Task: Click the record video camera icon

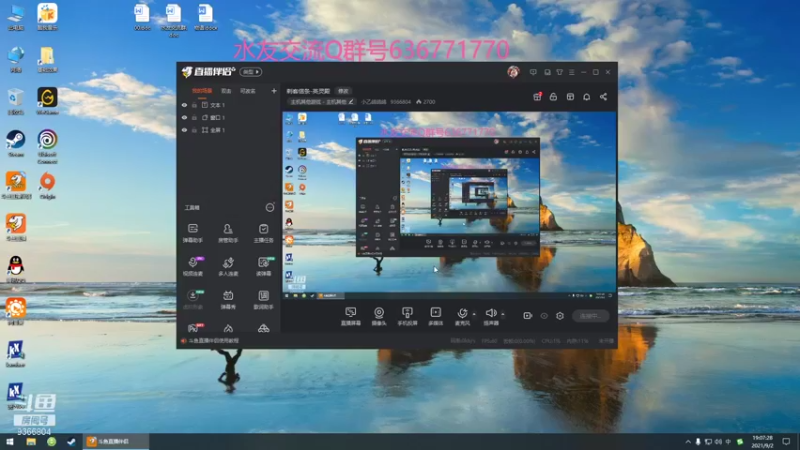Action: click(x=528, y=316)
